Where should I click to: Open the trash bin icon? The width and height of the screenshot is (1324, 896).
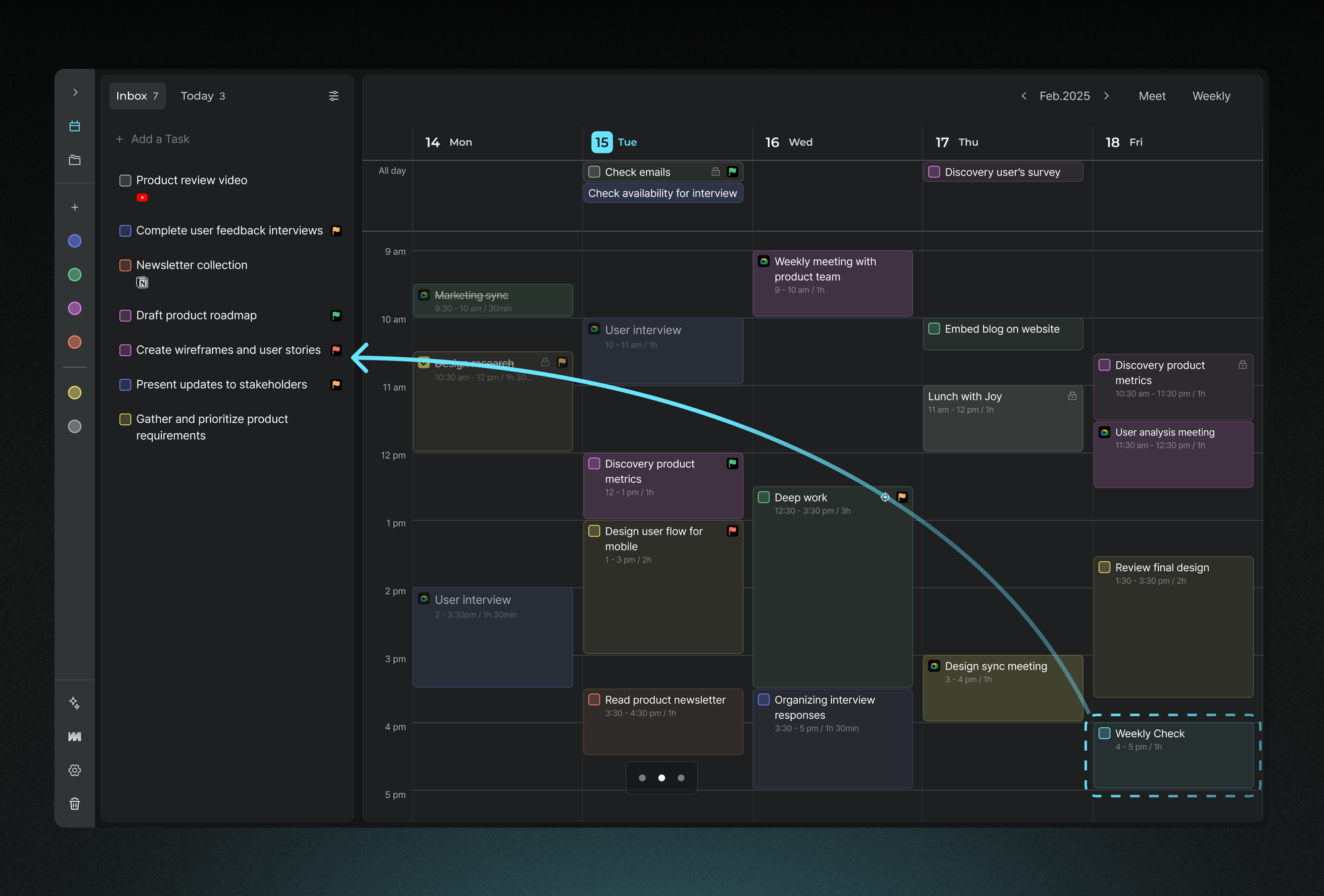point(75,803)
